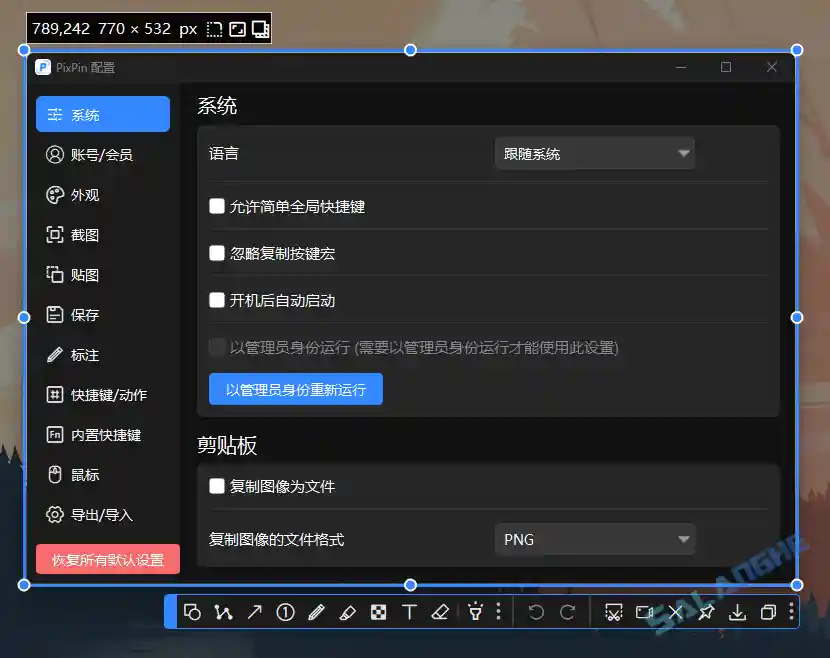Select the Eraser tool
The height and width of the screenshot is (658, 830).
[x=440, y=611]
